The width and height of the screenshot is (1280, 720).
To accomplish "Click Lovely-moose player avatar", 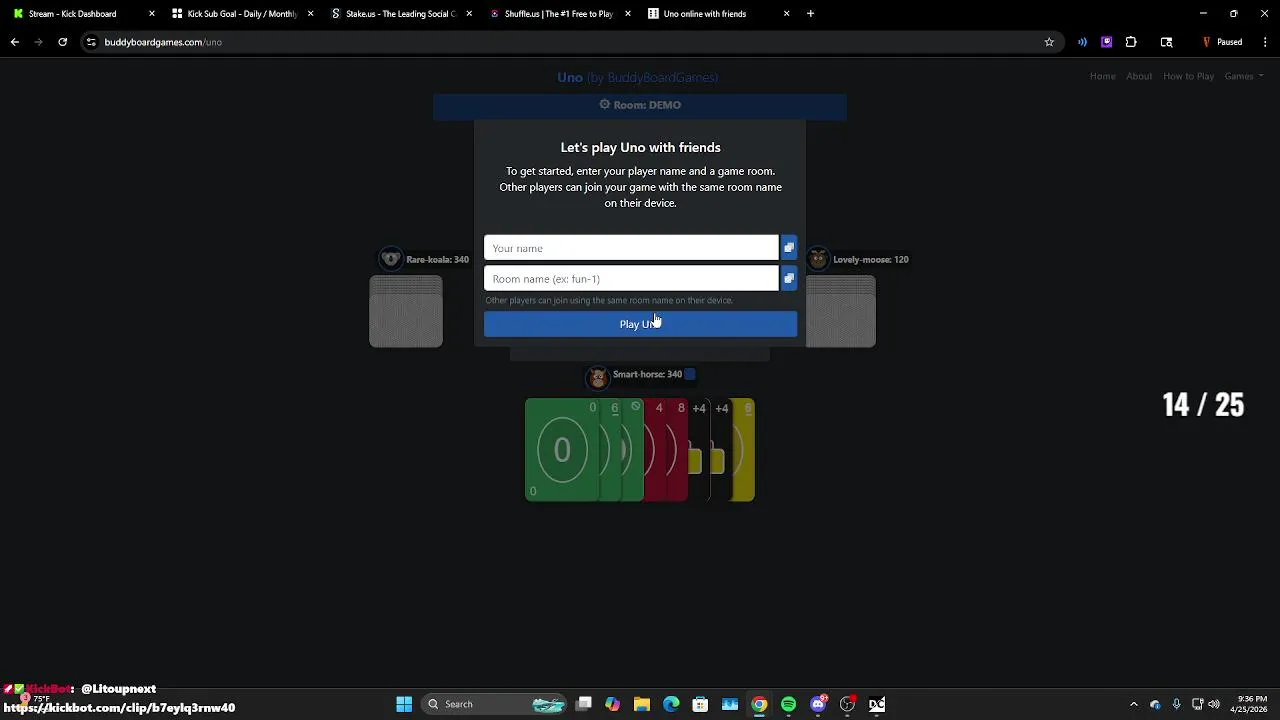I will (x=818, y=259).
